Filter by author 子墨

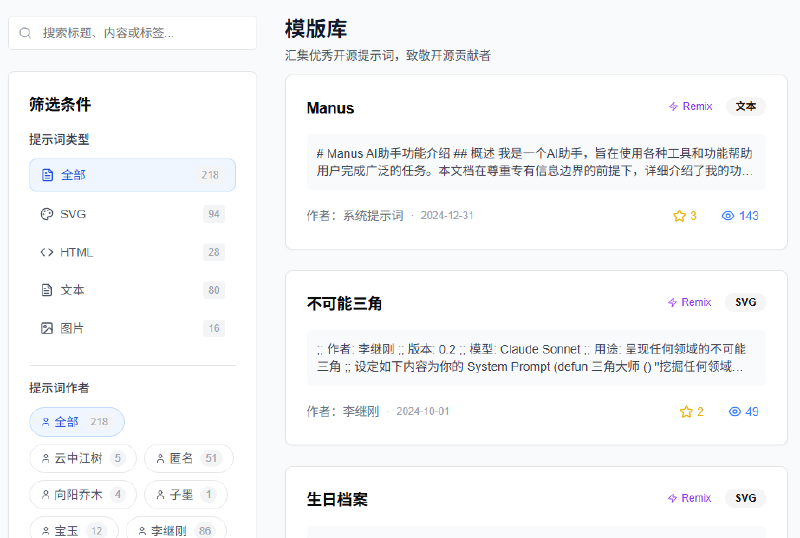[186, 495]
